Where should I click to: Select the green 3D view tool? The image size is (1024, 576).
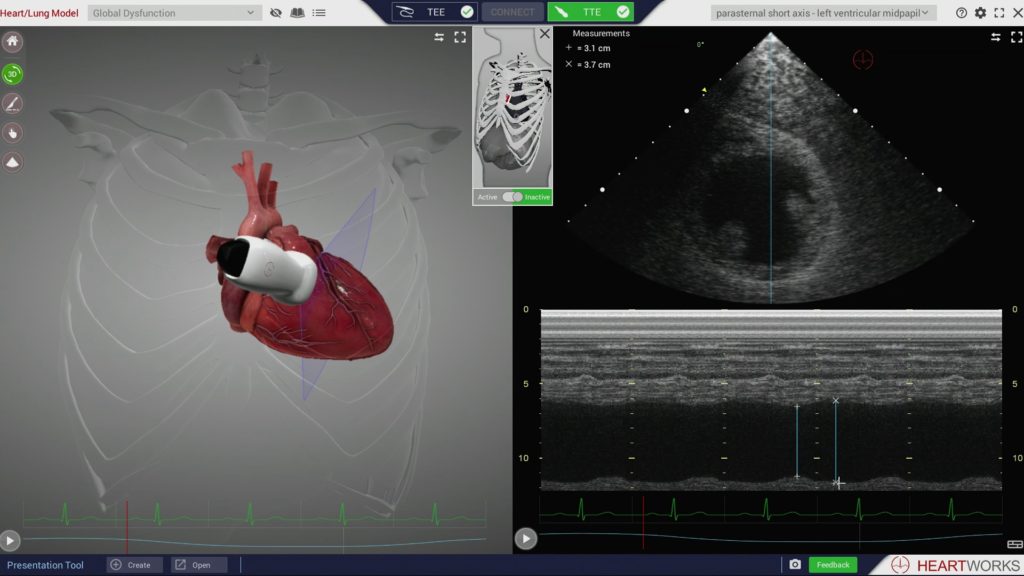pos(13,74)
